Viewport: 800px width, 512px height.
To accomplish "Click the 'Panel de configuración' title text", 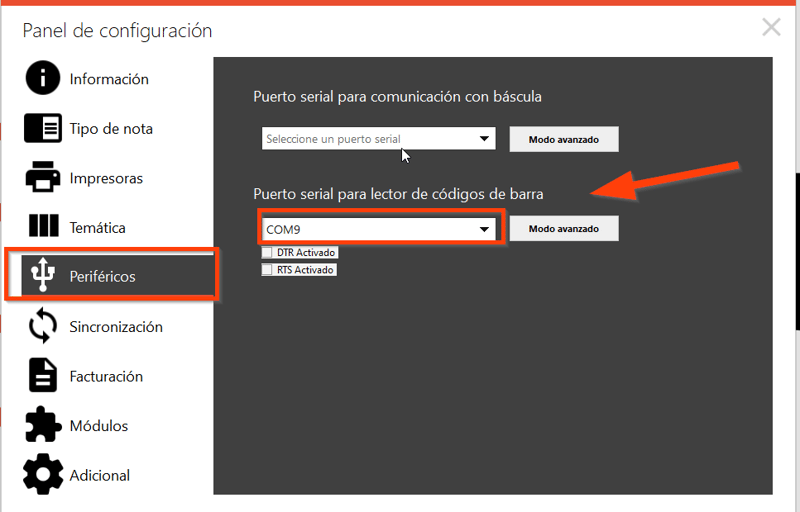I will point(117,31).
